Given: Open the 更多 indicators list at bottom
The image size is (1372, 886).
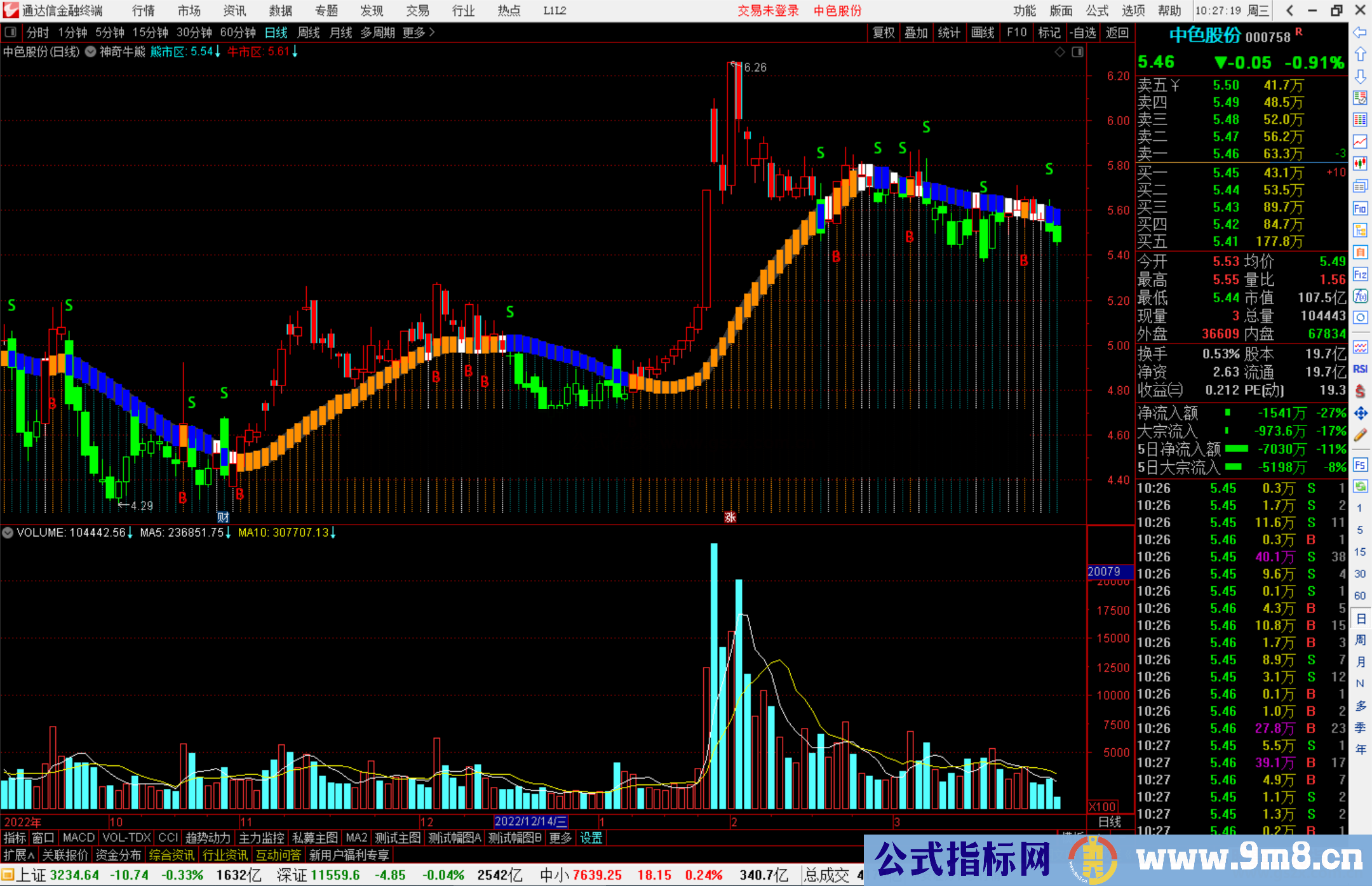Looking at the screenshot, I should (x=560, y=838).
